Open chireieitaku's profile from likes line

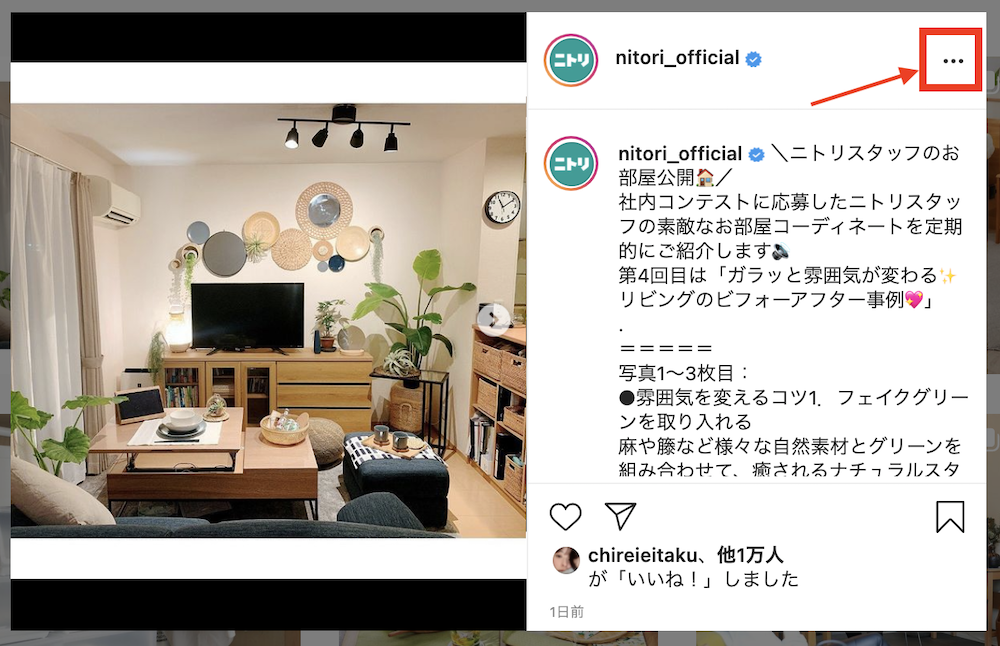[x=642, y=555]
